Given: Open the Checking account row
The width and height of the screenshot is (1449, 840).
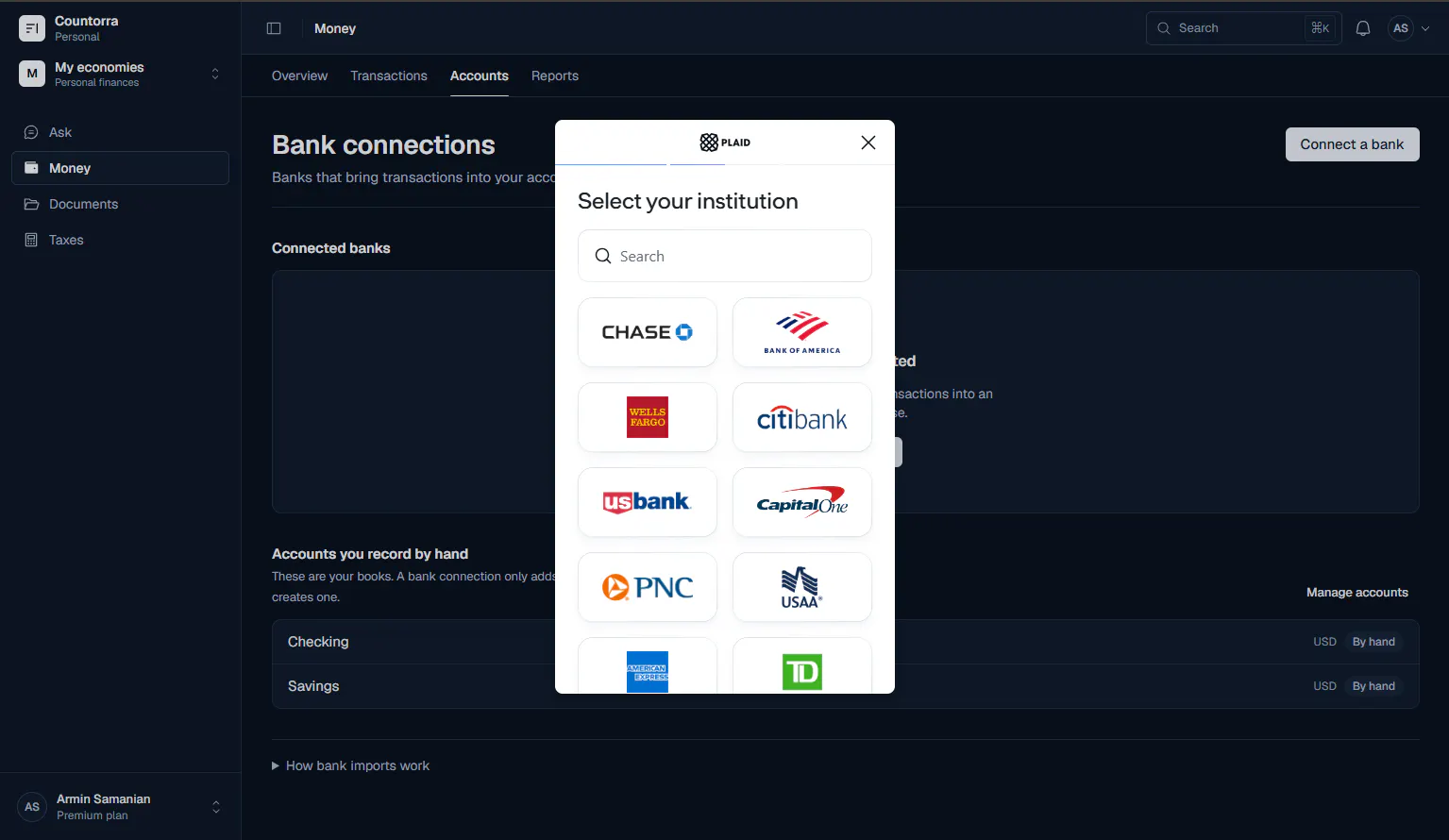Looking at the screenshot, I should [845, 642].
